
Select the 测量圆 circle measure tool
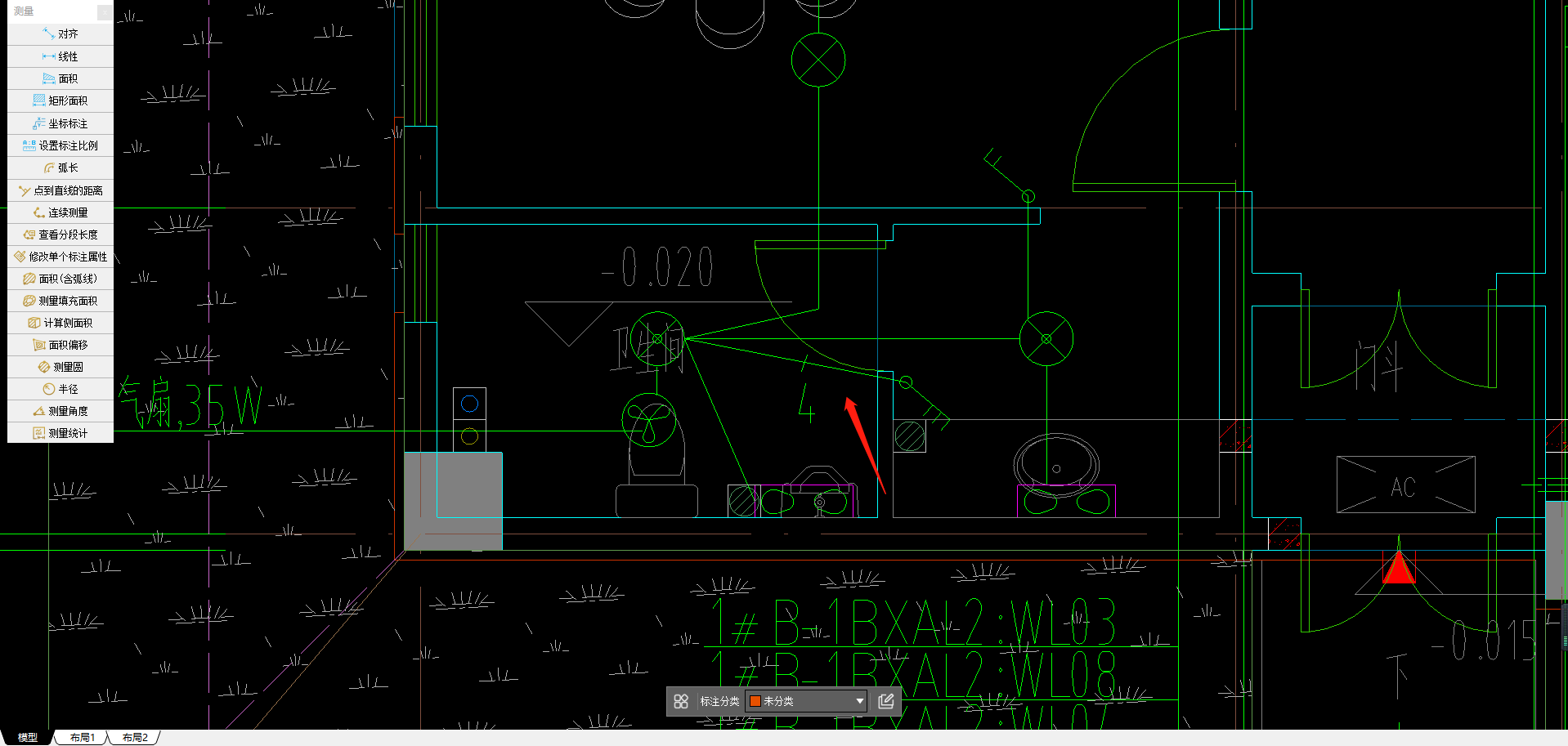60,367
